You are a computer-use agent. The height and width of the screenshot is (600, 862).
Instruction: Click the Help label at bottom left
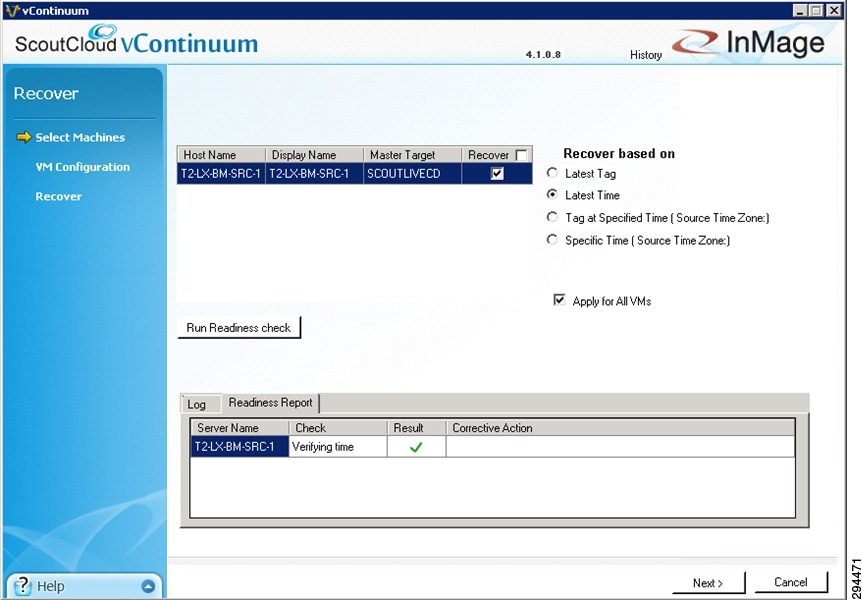51,586
